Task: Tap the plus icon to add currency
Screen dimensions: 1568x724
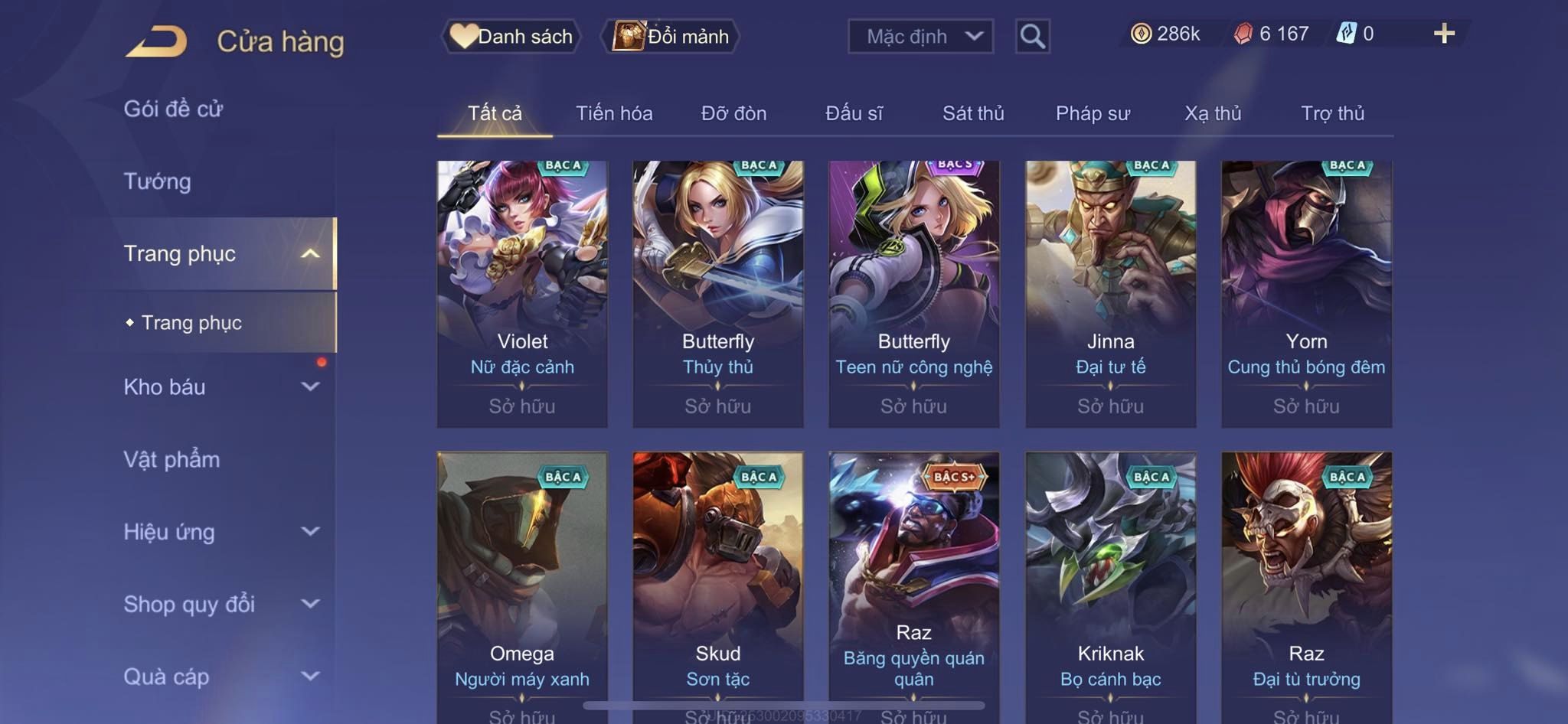Action: (x=1444, y=34)
